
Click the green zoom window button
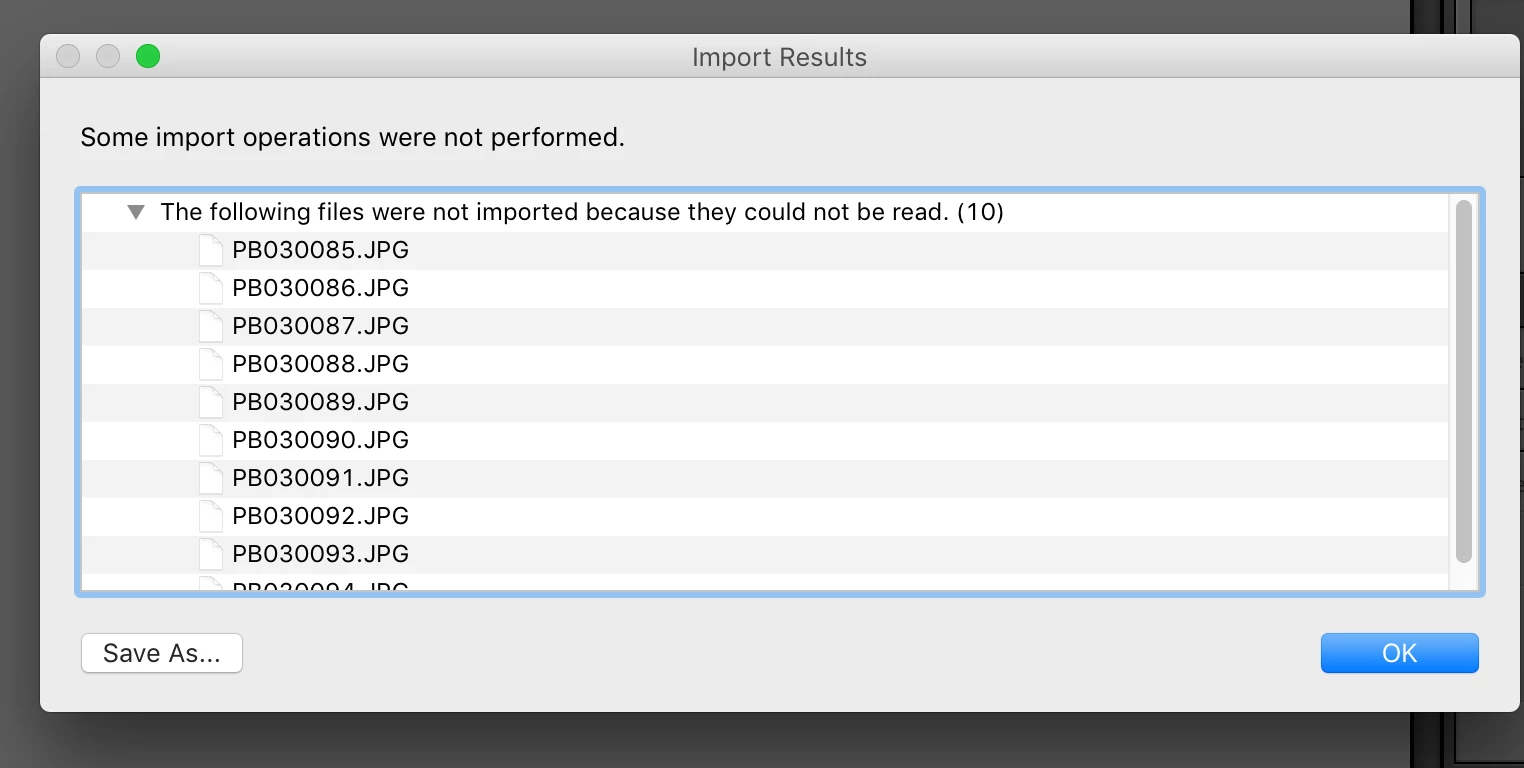[148, 57]
